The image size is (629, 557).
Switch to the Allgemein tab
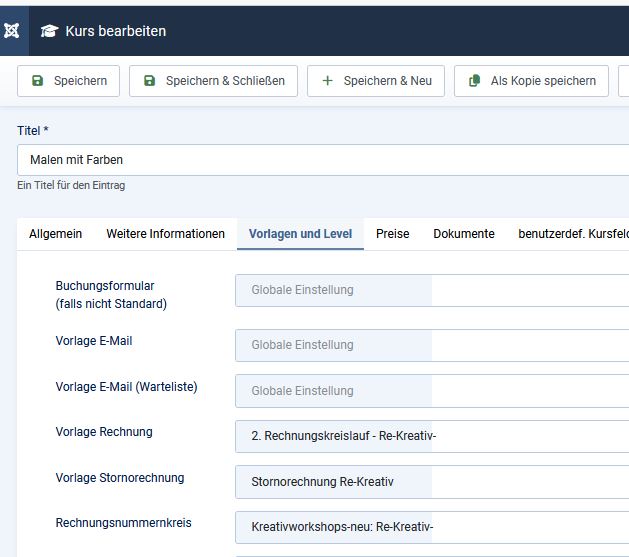55,234
